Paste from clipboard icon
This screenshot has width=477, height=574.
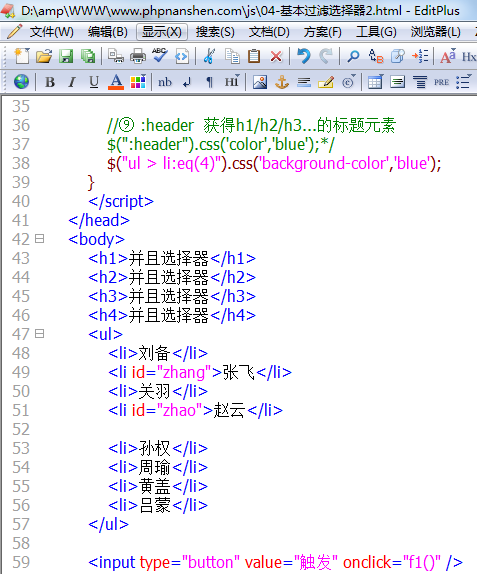[x=254, y=56]
